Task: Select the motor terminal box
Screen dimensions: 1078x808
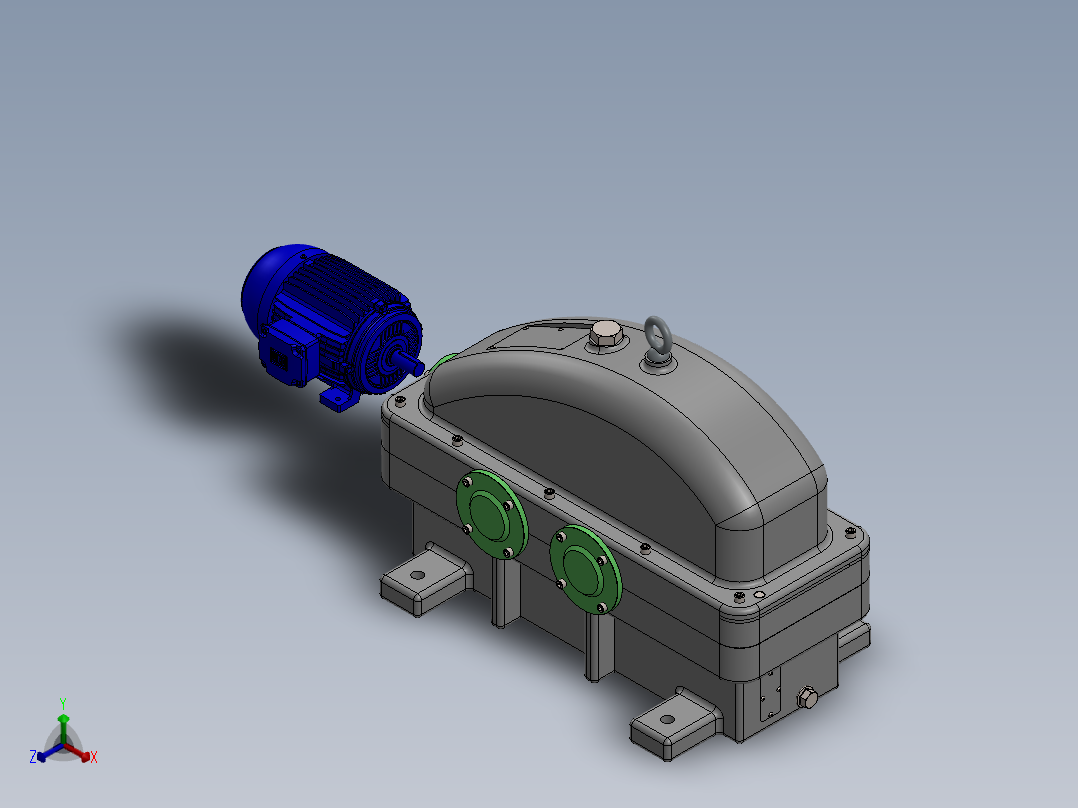Action: [287, 353]
